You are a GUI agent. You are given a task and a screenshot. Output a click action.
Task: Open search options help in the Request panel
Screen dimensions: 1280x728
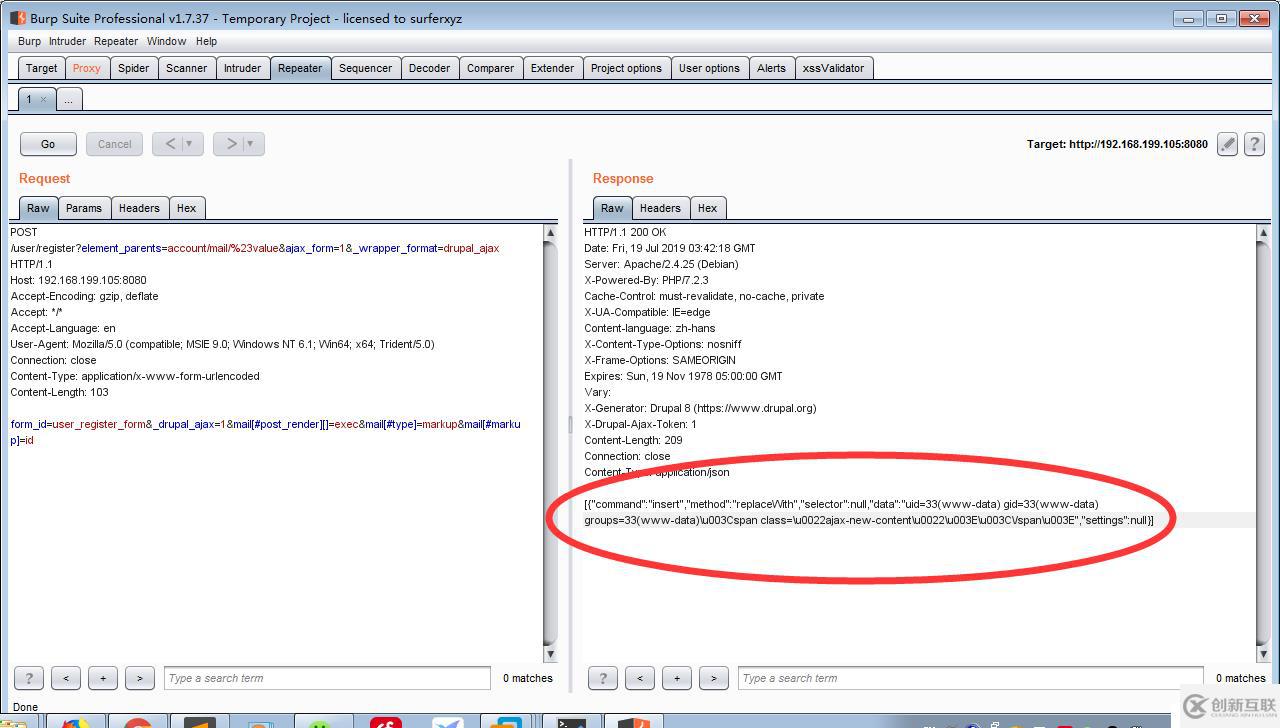point(29,678)
